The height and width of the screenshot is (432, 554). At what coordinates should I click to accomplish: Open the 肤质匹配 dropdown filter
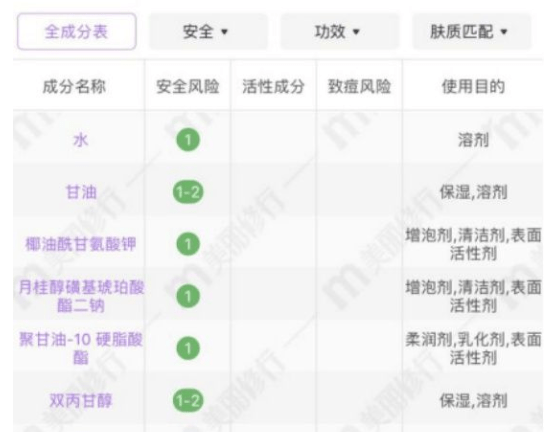click(x=472, y=32)
